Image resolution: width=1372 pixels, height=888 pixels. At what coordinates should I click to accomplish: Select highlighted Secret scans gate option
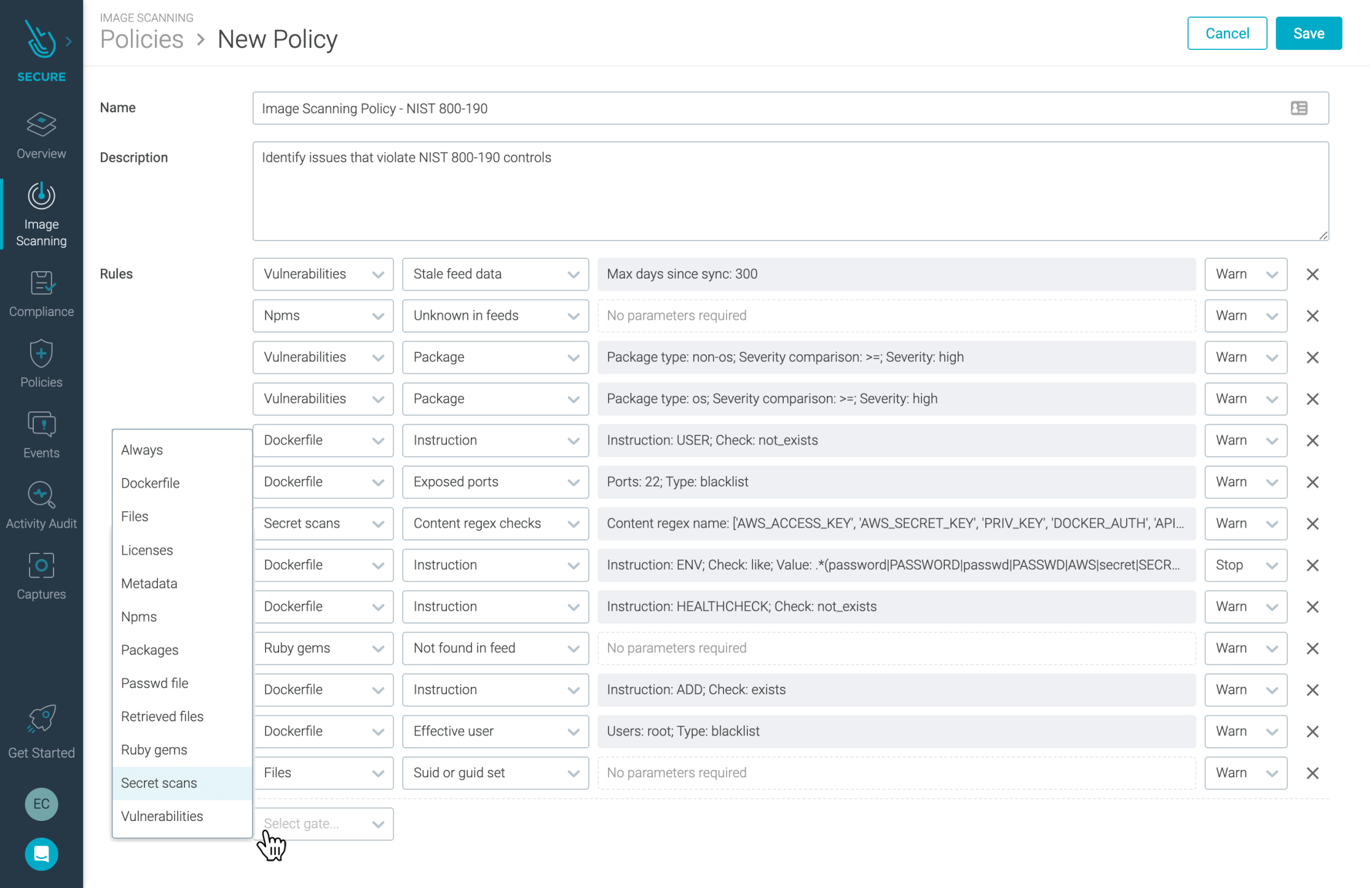coord(182,783)
